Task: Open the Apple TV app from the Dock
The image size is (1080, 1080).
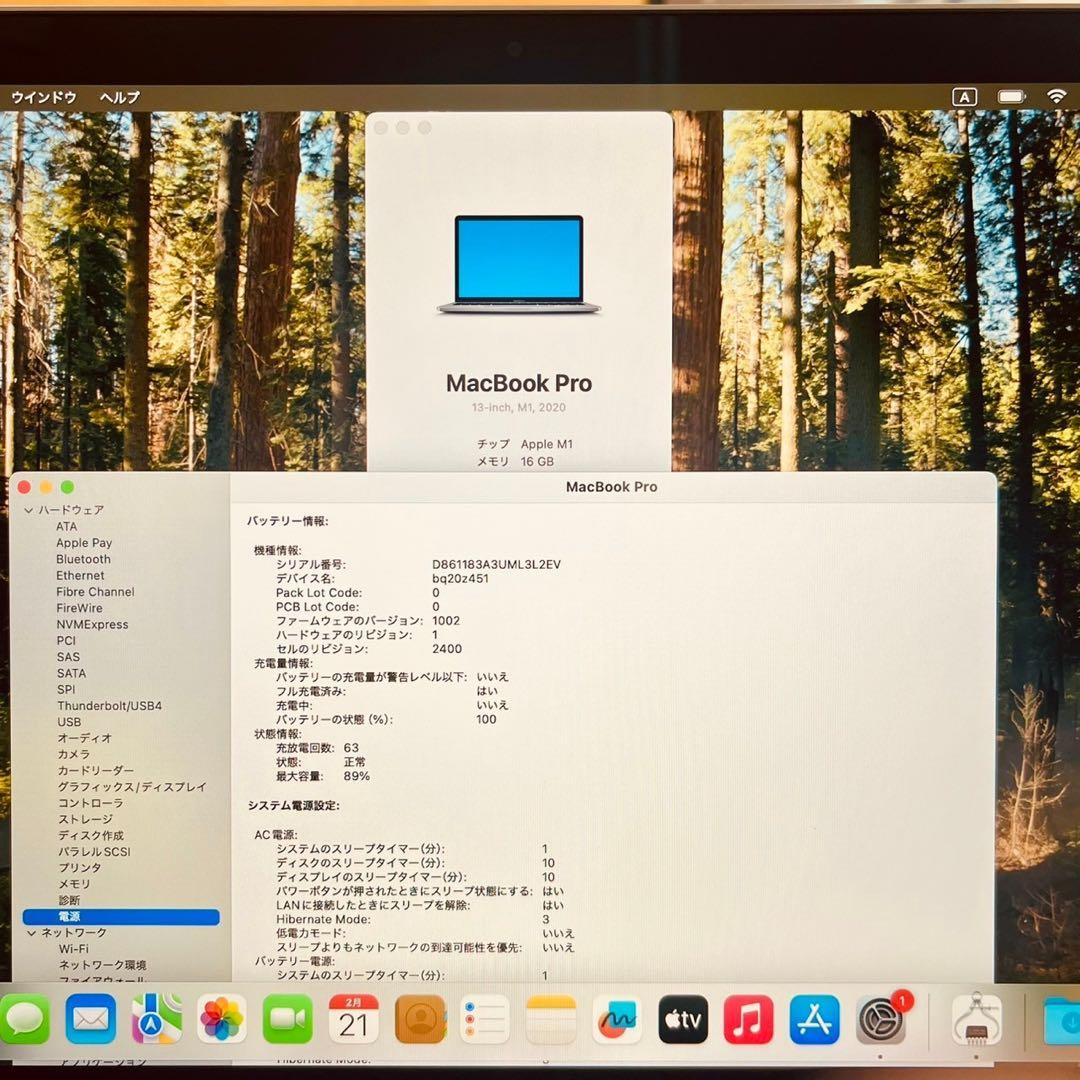Action: 682,1020
